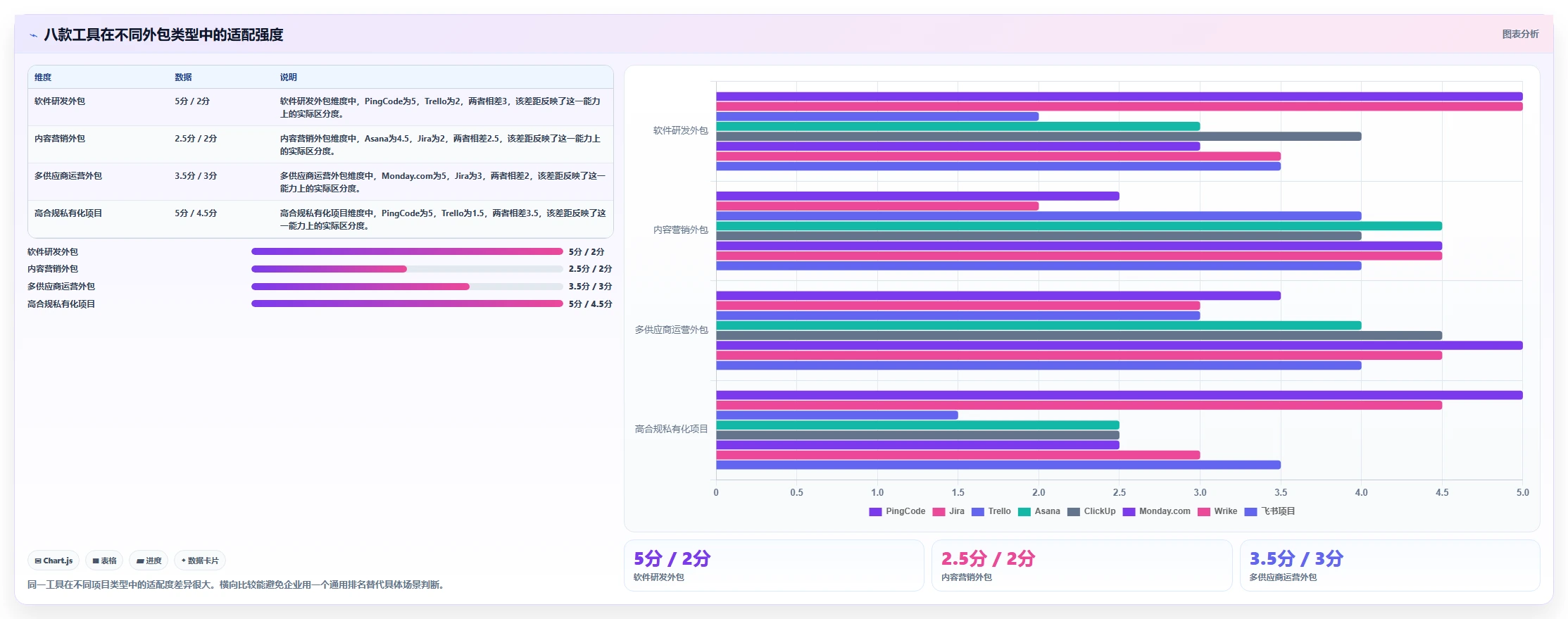
Task: Click the 2.5 tick on the x-axis
Action: pyautogui.click(x=1119, y=493)
